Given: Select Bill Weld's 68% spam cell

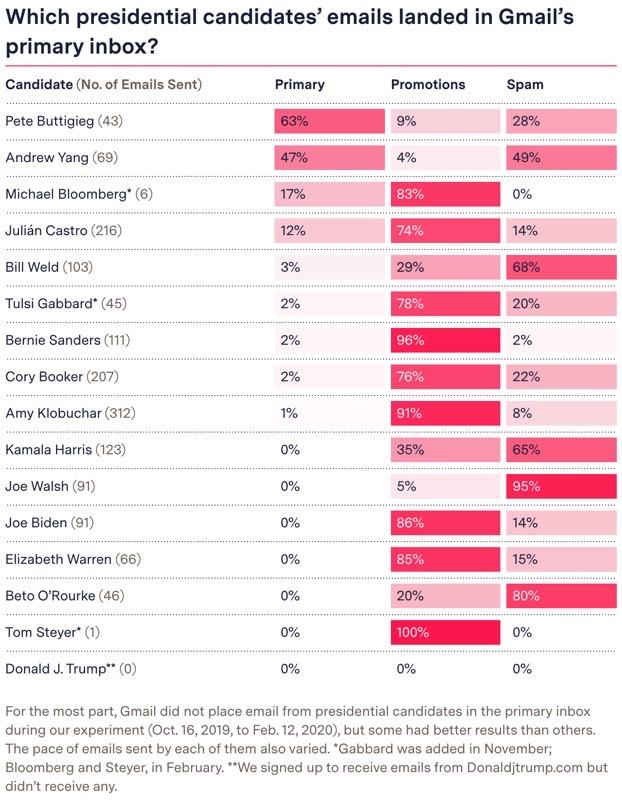Looking at the screenshot, I should point(561,267).
